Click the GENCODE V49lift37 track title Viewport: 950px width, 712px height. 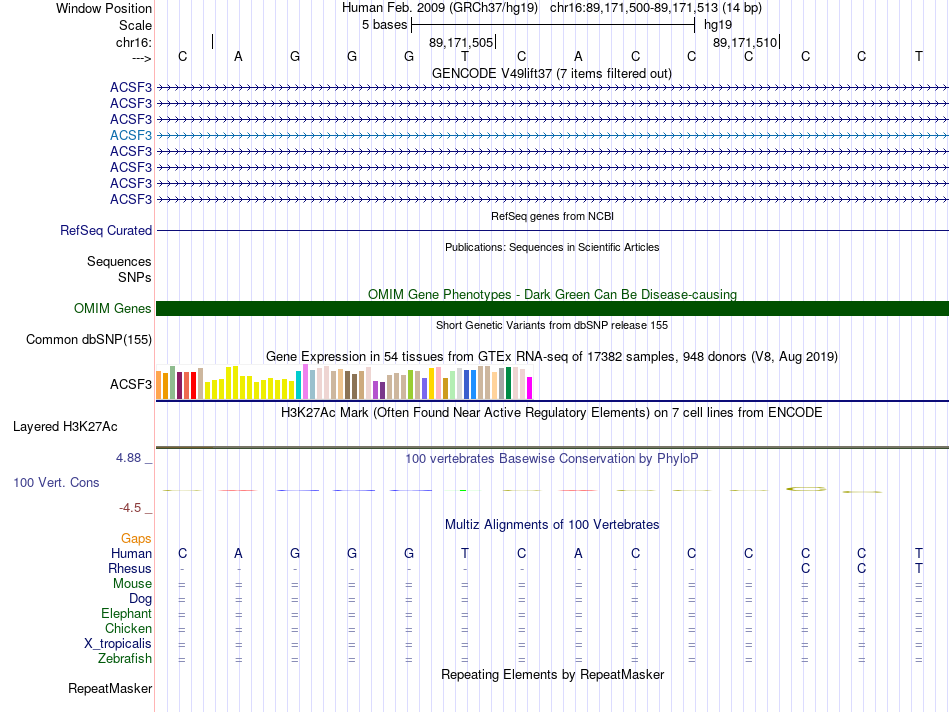click(x=552, y=73)
